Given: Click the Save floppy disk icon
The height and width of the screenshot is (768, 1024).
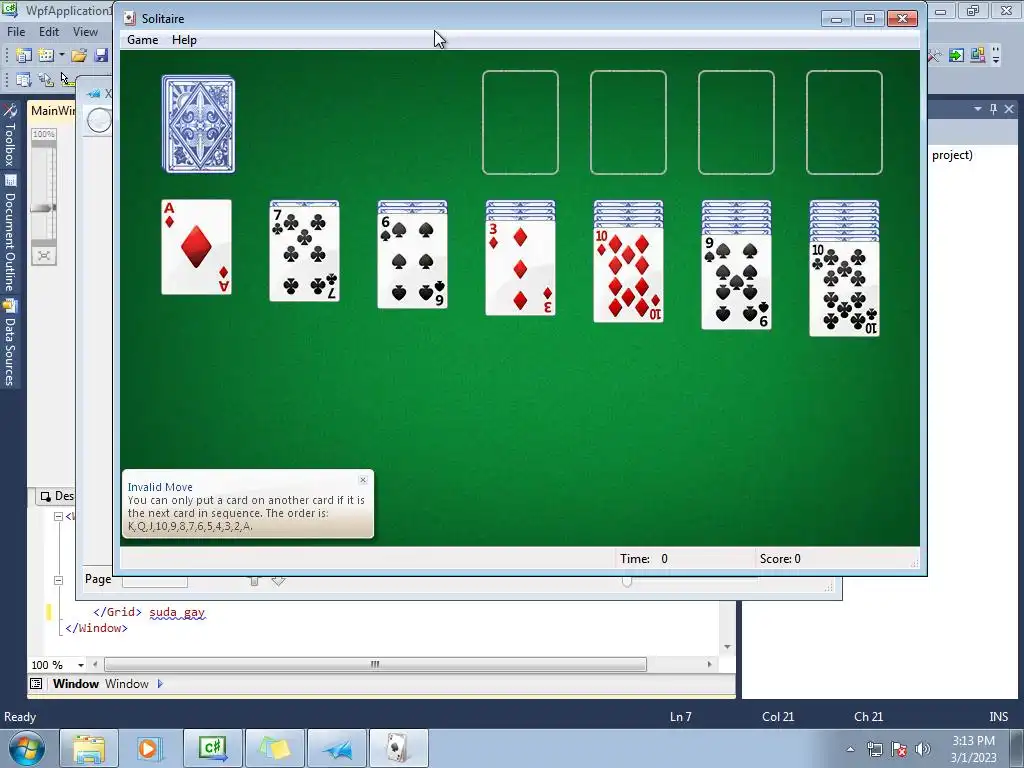Looking at the screenshot, I should [101, 56].
